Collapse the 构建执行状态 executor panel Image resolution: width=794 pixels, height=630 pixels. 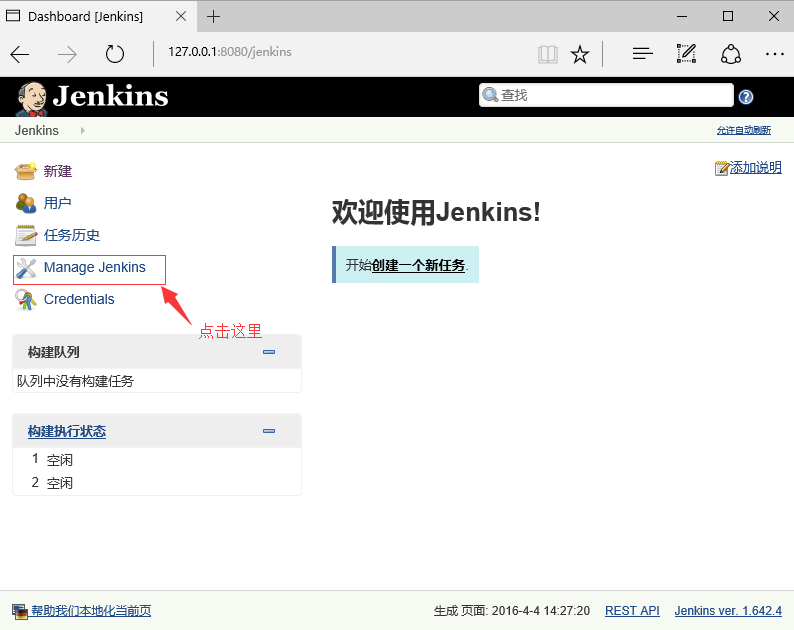269,431
